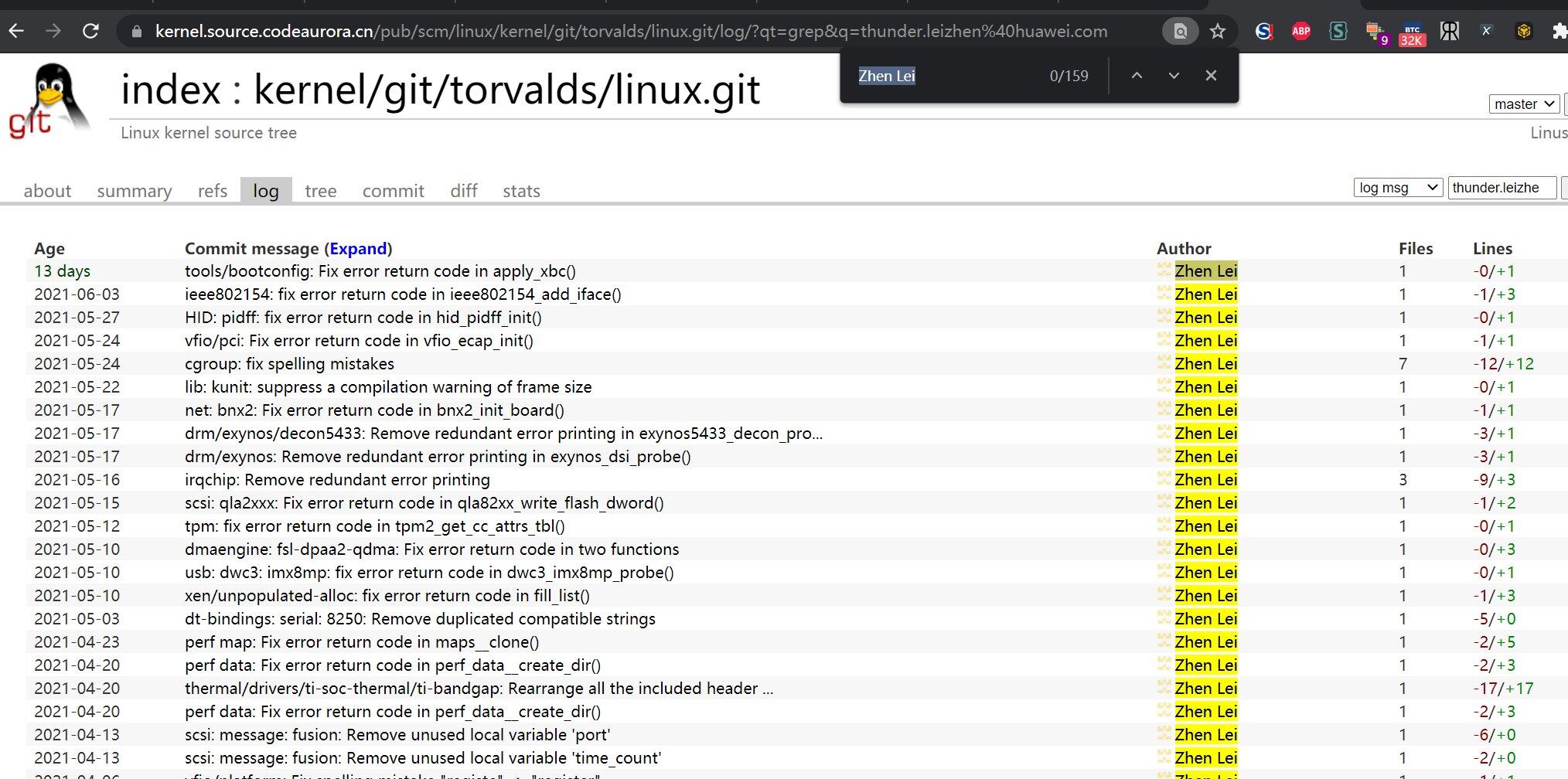Open the find-in-page search icon in address bar
The image size is (1568, 779).
click(x=1180, y=31)
